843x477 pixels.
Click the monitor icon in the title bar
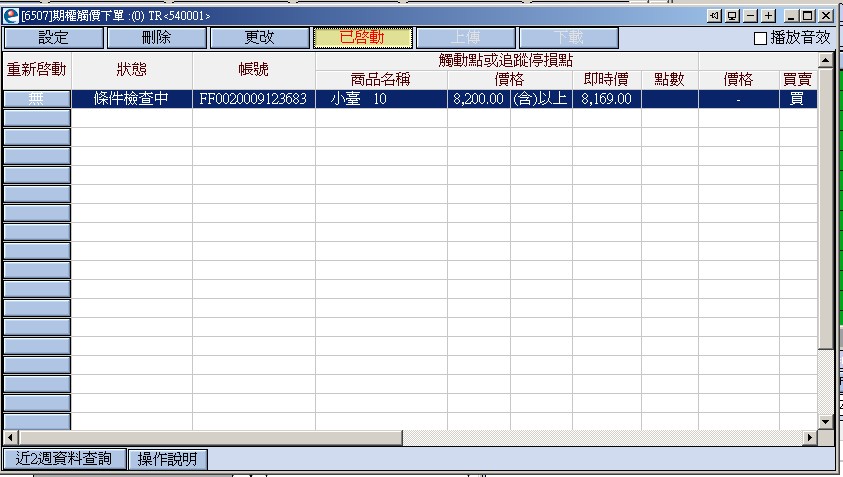pyautogui.click(x=732, y=16)
